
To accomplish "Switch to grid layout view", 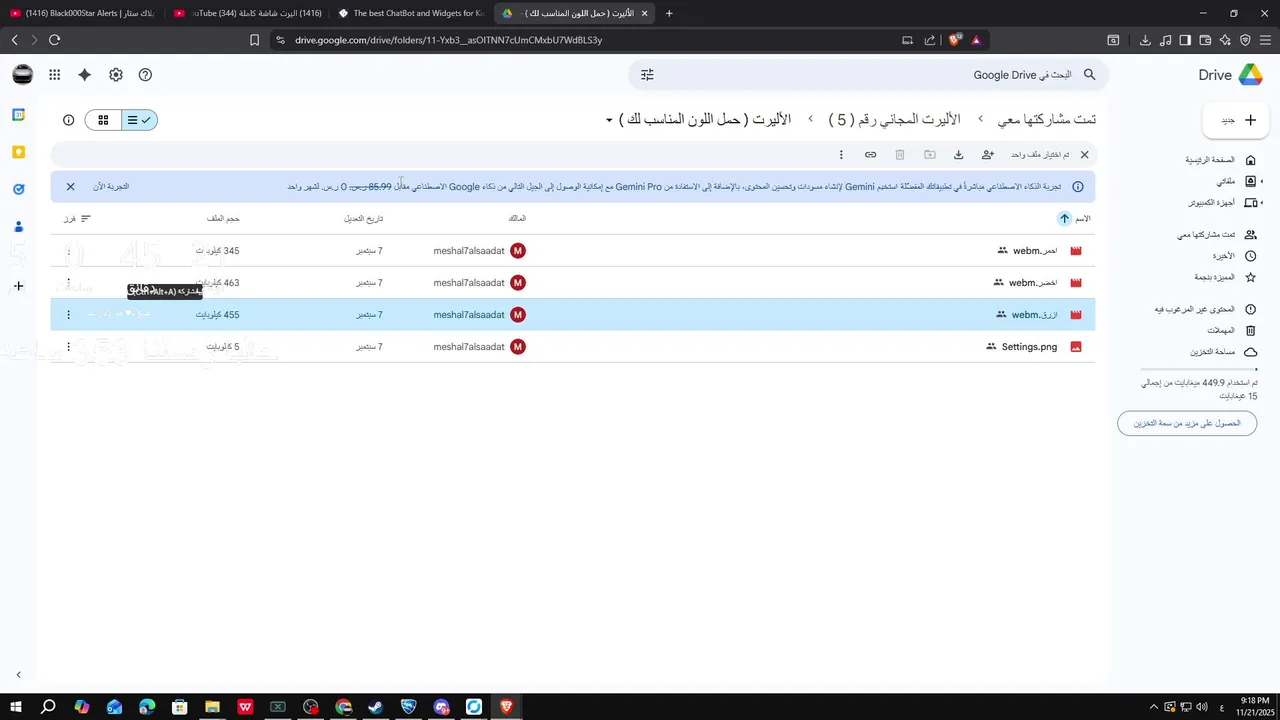I will tap(103, 120).
